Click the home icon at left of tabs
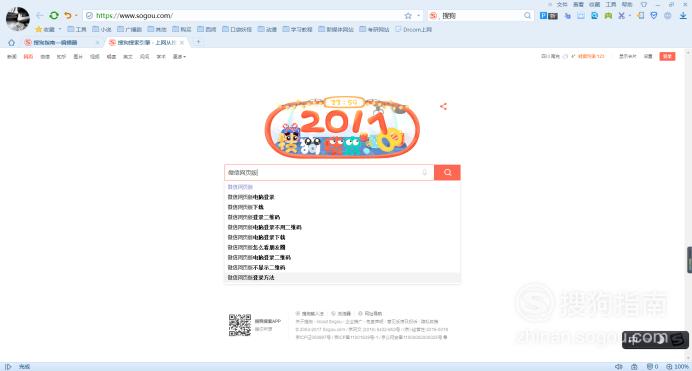The image size is (692, 371). click(x=11, y=43)
